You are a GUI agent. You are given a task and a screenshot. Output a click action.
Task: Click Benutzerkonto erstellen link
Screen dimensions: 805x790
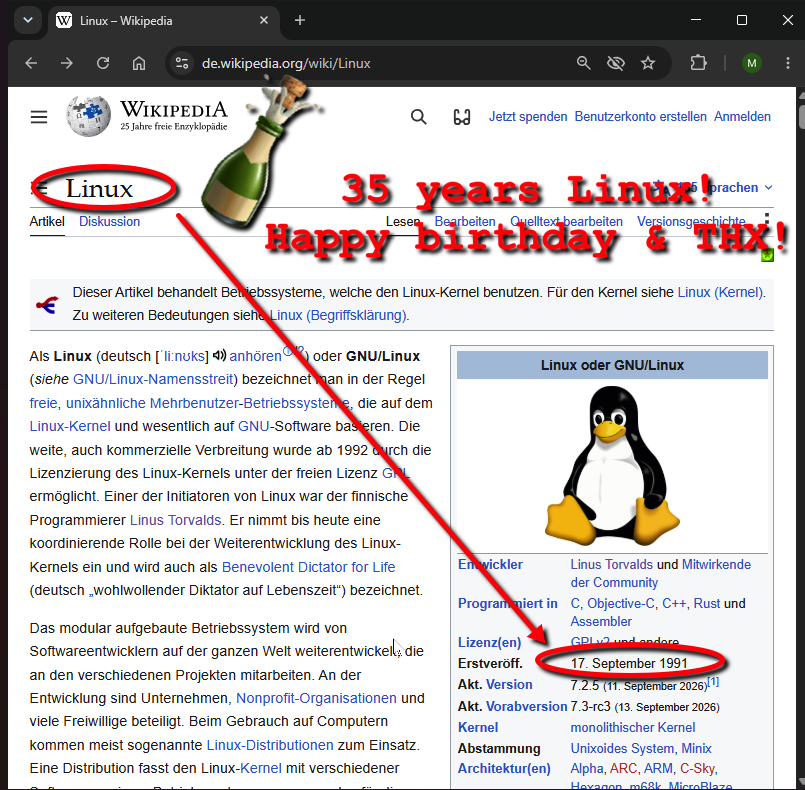point(640,117)
